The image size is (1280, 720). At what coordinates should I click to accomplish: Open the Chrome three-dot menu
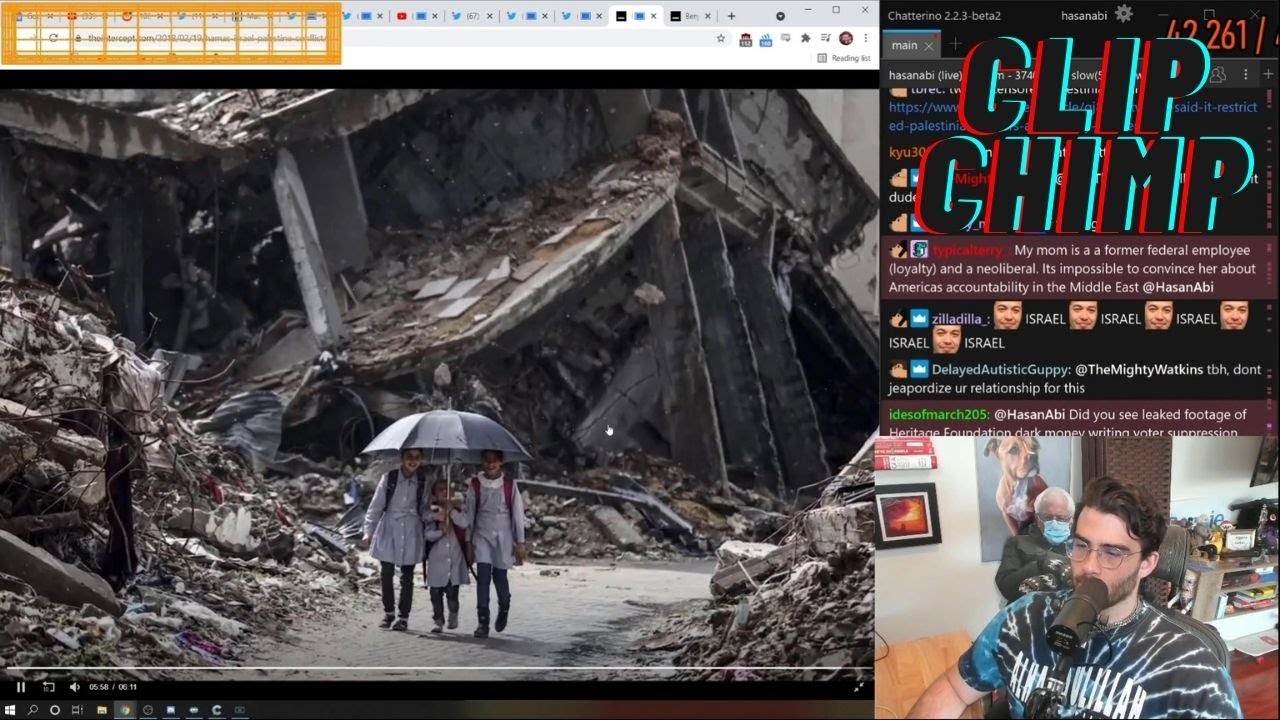tap(864, 38)
